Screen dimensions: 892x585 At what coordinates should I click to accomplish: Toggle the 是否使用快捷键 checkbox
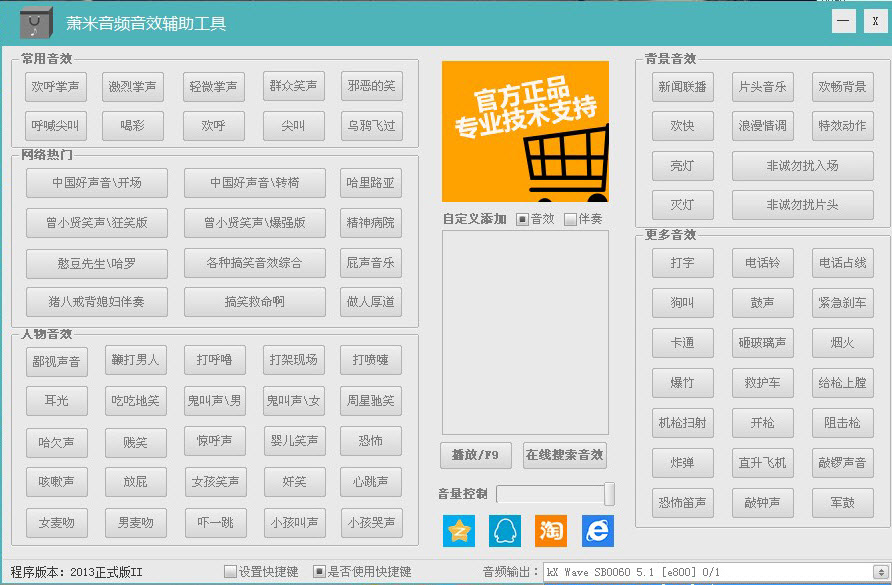pyautogui.click(x=320, y=572)
